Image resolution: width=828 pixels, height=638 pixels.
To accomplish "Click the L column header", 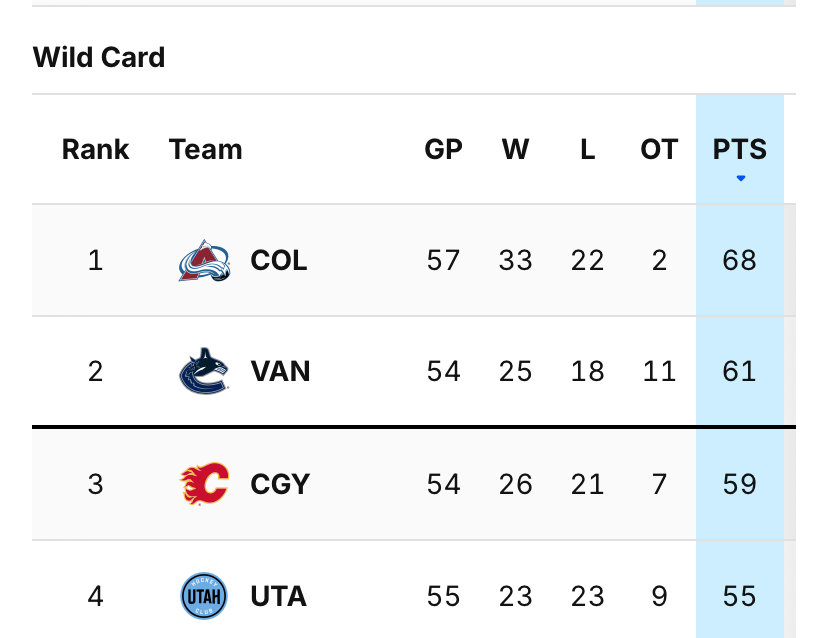I will [587, 149].
